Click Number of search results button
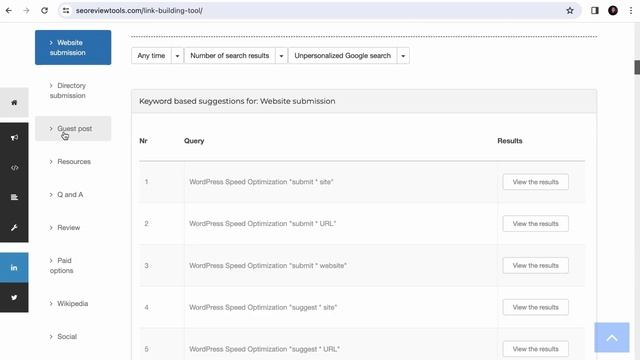Viewport: 640px width, 360px height. [230, 56]
